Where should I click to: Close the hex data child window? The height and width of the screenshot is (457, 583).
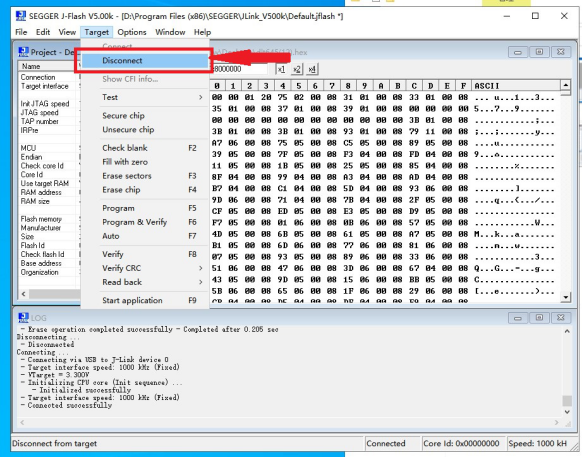pyautogui.click(x=561, y=52)
